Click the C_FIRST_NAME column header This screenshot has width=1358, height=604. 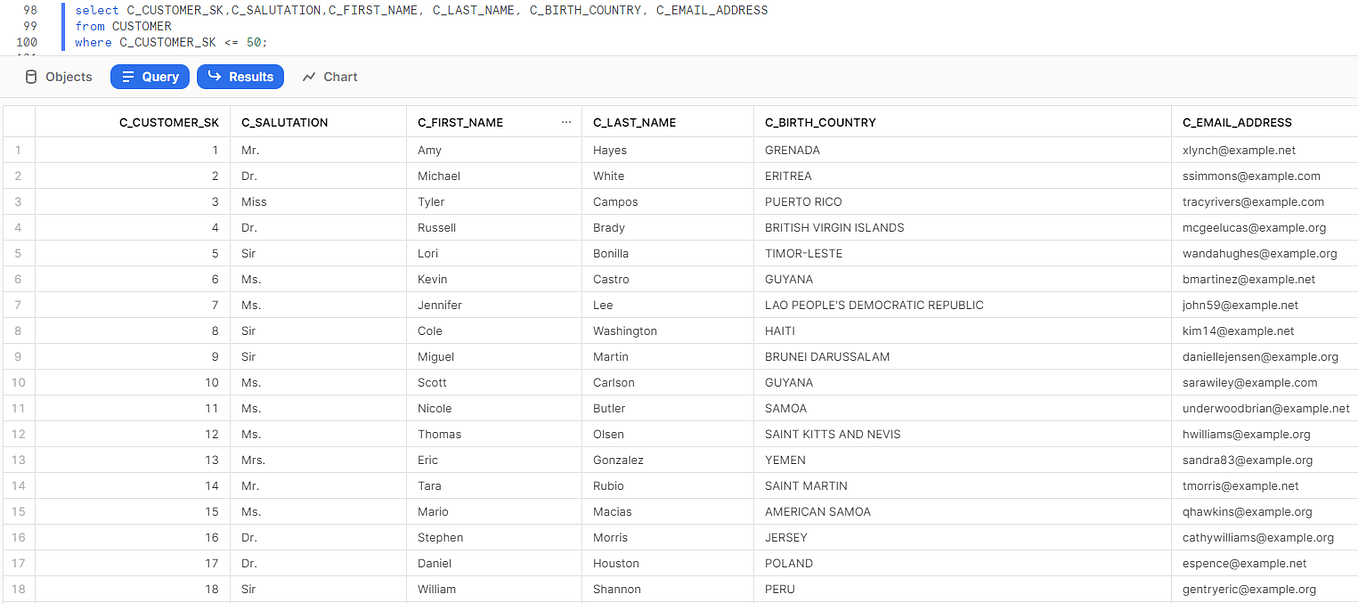pos(460,122)
